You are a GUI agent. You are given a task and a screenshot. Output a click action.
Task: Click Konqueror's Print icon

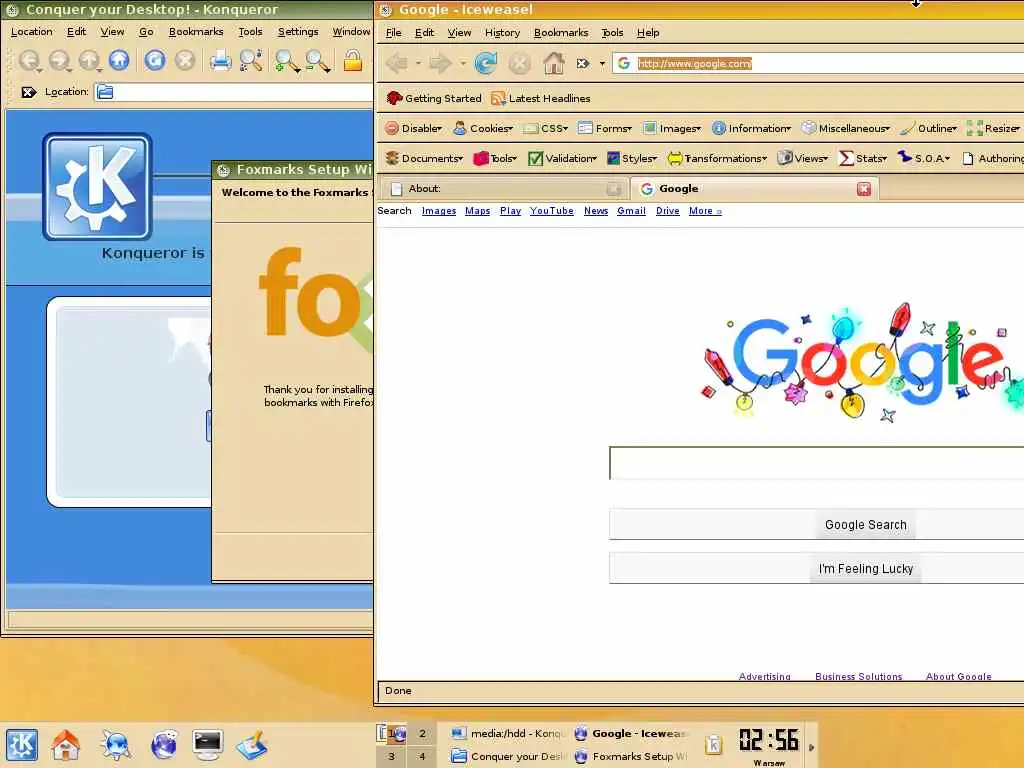tap(220, 60)
